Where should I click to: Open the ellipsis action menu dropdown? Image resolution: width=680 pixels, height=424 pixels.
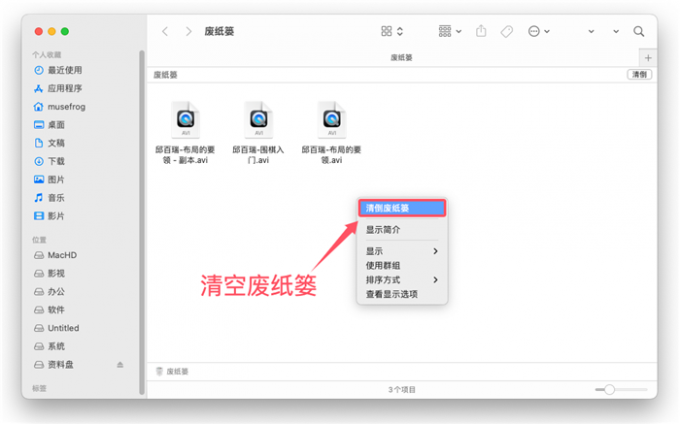539,31
